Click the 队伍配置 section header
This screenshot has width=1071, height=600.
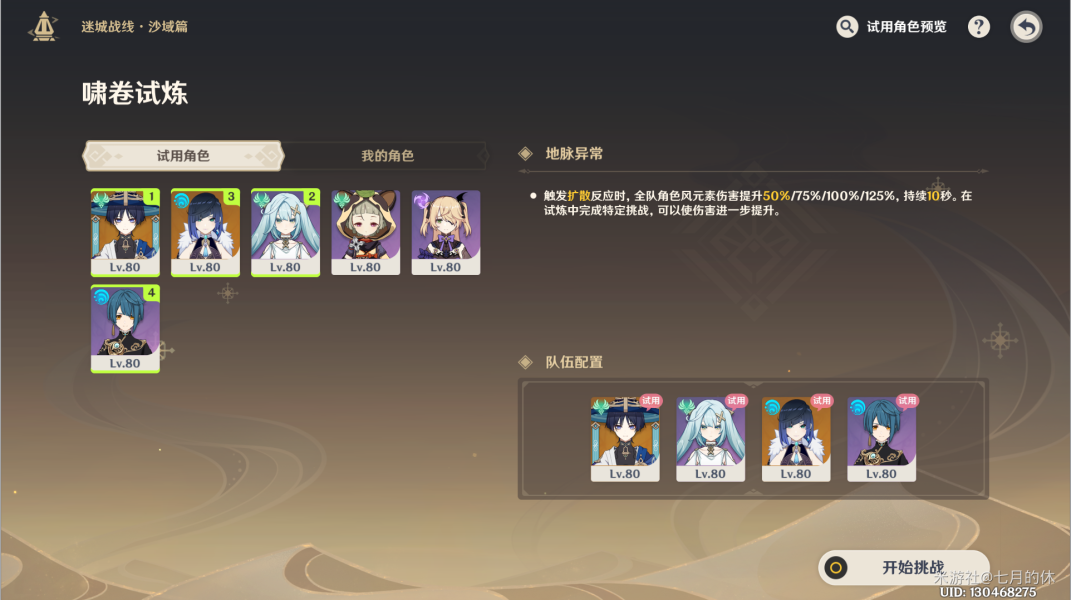(574, 362)
